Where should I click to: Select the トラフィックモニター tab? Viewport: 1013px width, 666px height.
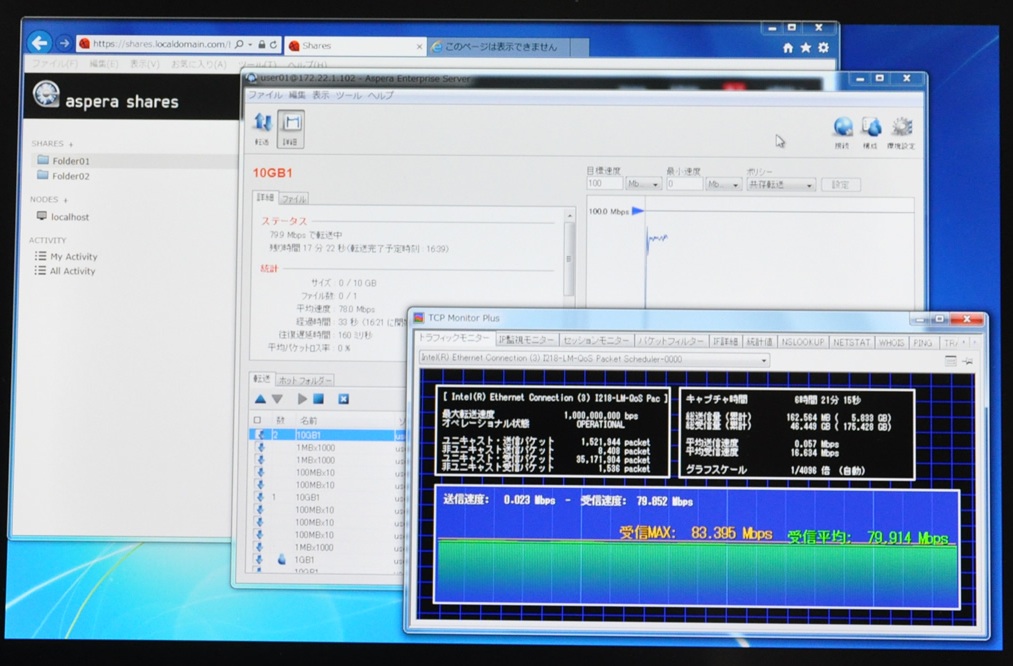click(454, 337)
